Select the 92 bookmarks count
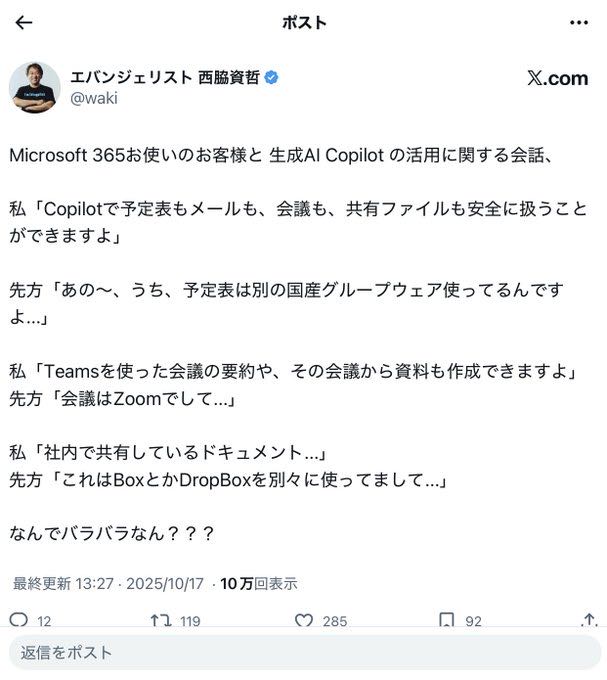 pyautogui.click(x=473, y=621)
